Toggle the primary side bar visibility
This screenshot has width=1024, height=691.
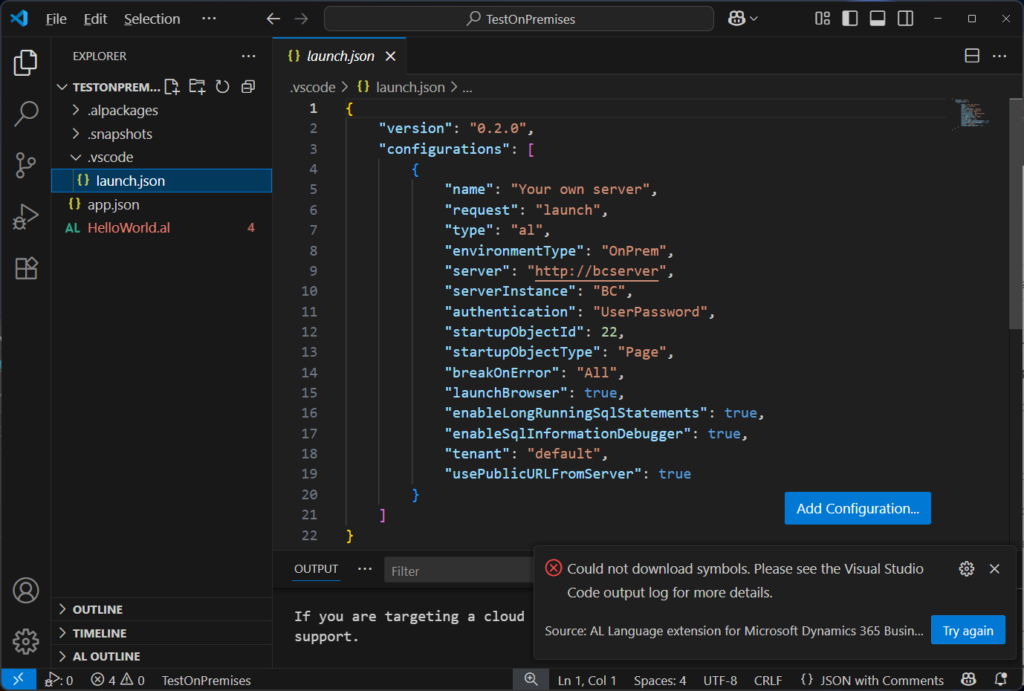(x=850, y=18)
